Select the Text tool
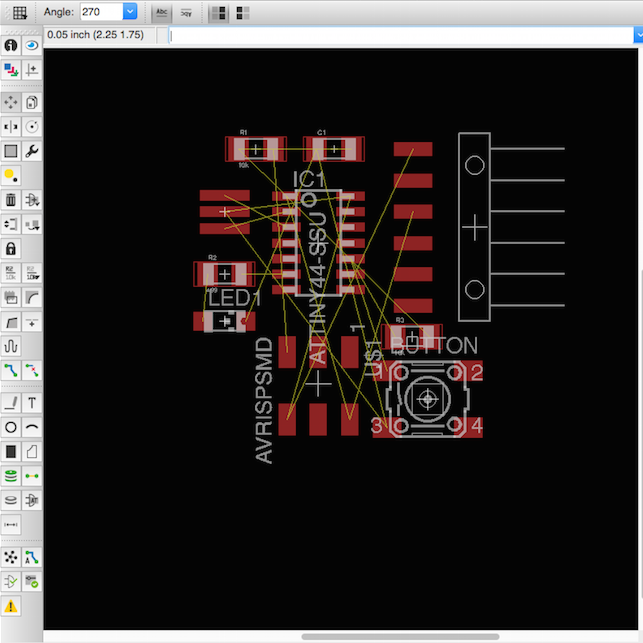Image resolution: width=643 pixels, height=643 pixels. [x=32, y=403]
